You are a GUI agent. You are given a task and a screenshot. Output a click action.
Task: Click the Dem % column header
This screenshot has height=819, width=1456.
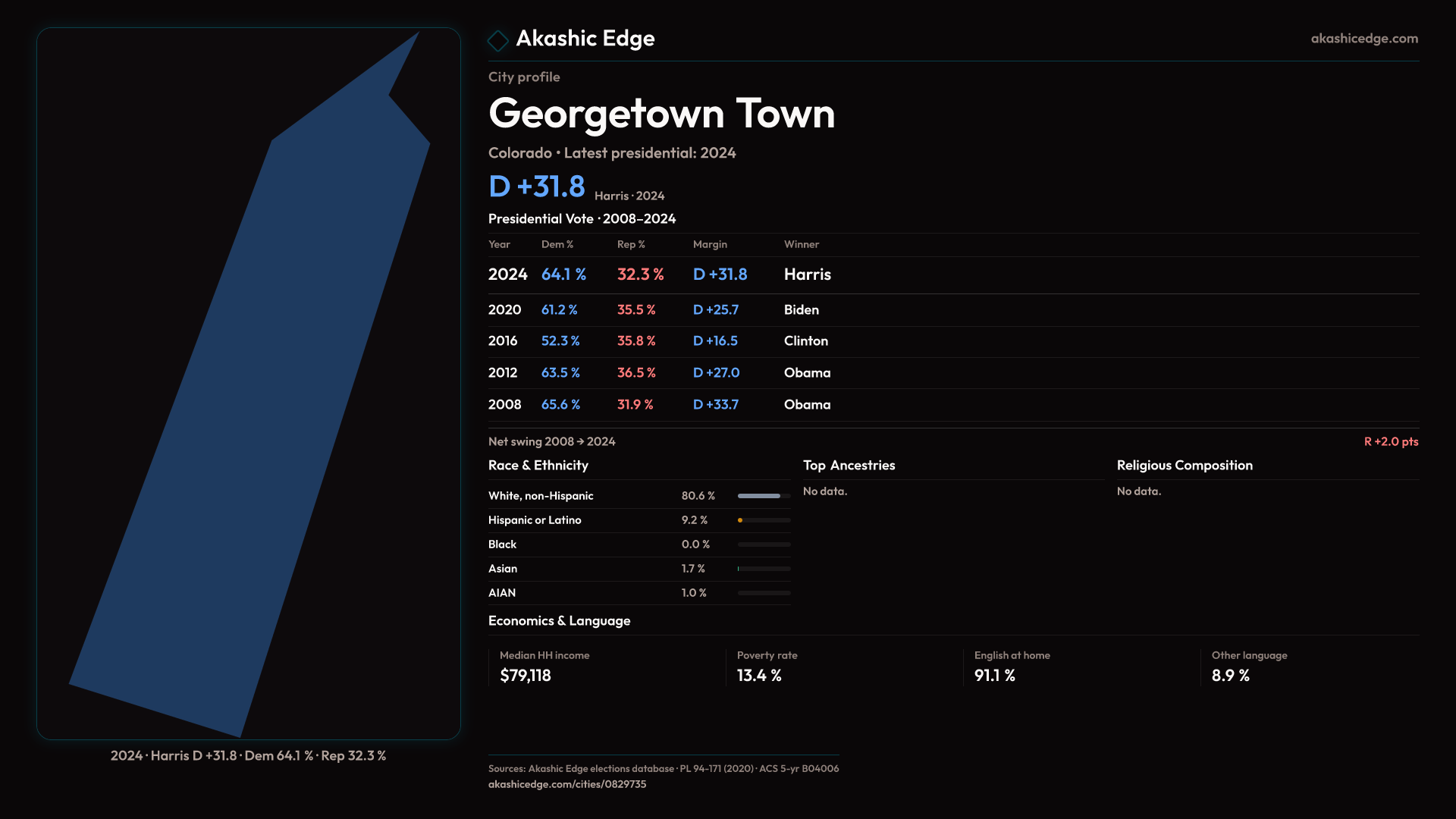coord(557,244)
